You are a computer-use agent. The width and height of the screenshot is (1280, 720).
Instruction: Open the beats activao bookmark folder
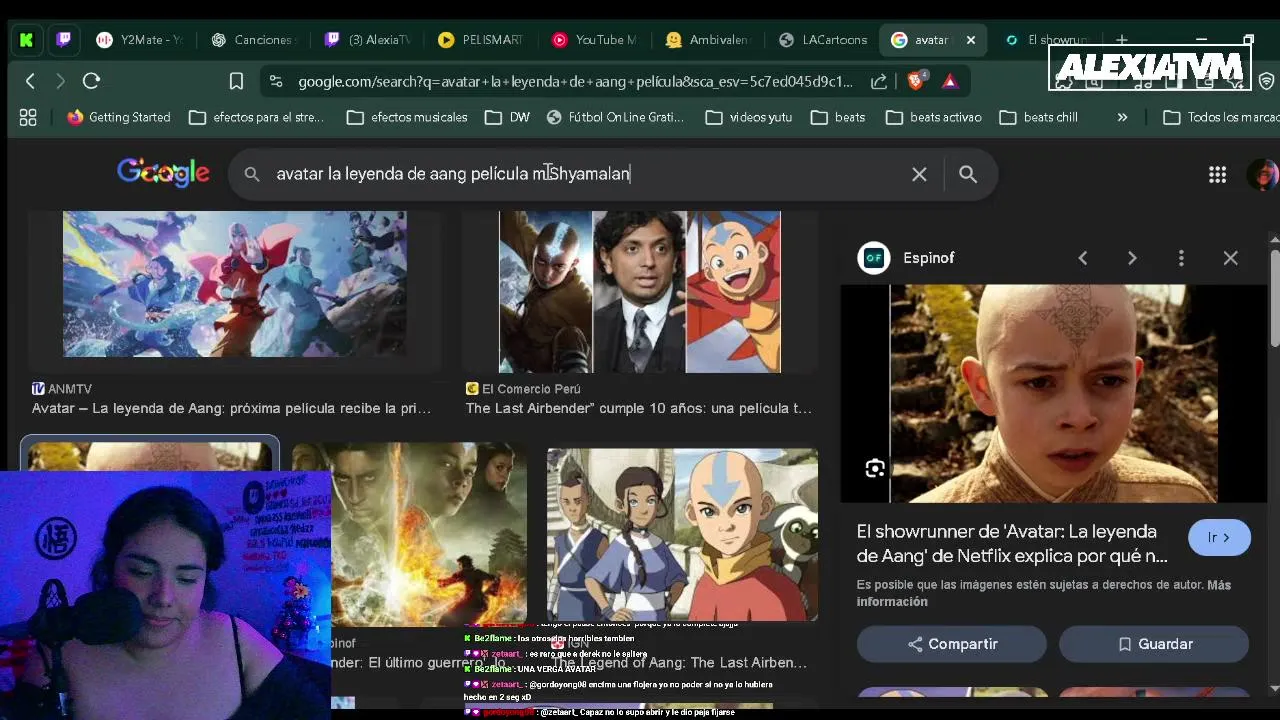click(x=934, y=117)
